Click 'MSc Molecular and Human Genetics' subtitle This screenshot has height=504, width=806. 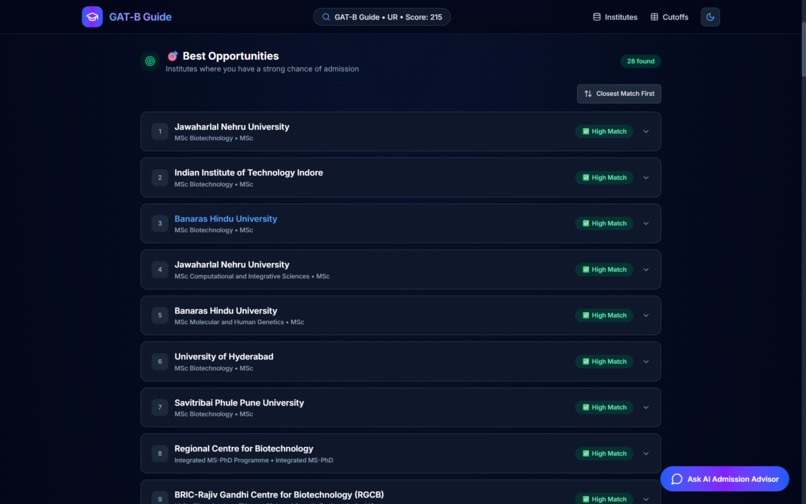229,322
